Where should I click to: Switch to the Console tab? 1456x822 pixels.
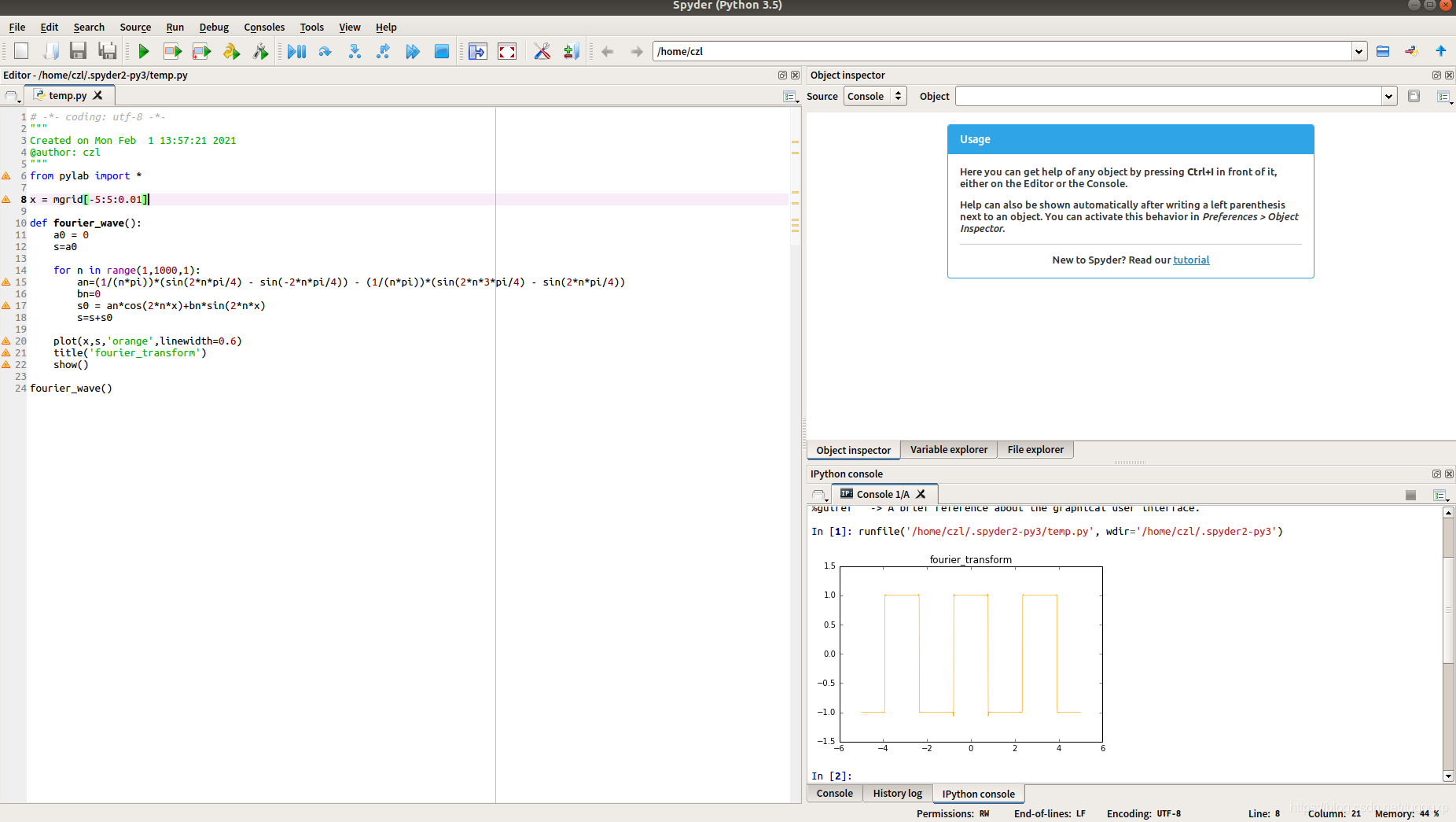[834, 793]
